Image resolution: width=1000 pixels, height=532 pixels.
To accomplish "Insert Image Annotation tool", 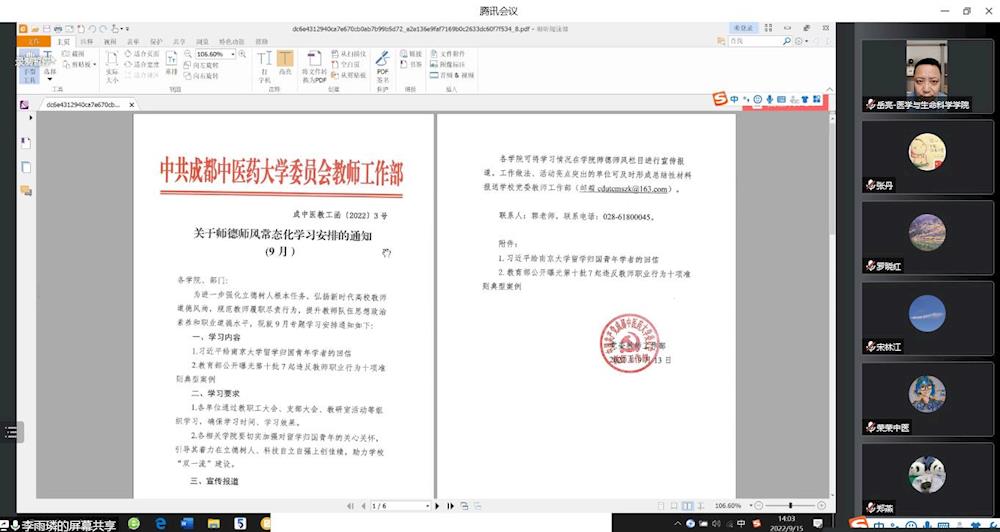I will click(x=448, y=64).
